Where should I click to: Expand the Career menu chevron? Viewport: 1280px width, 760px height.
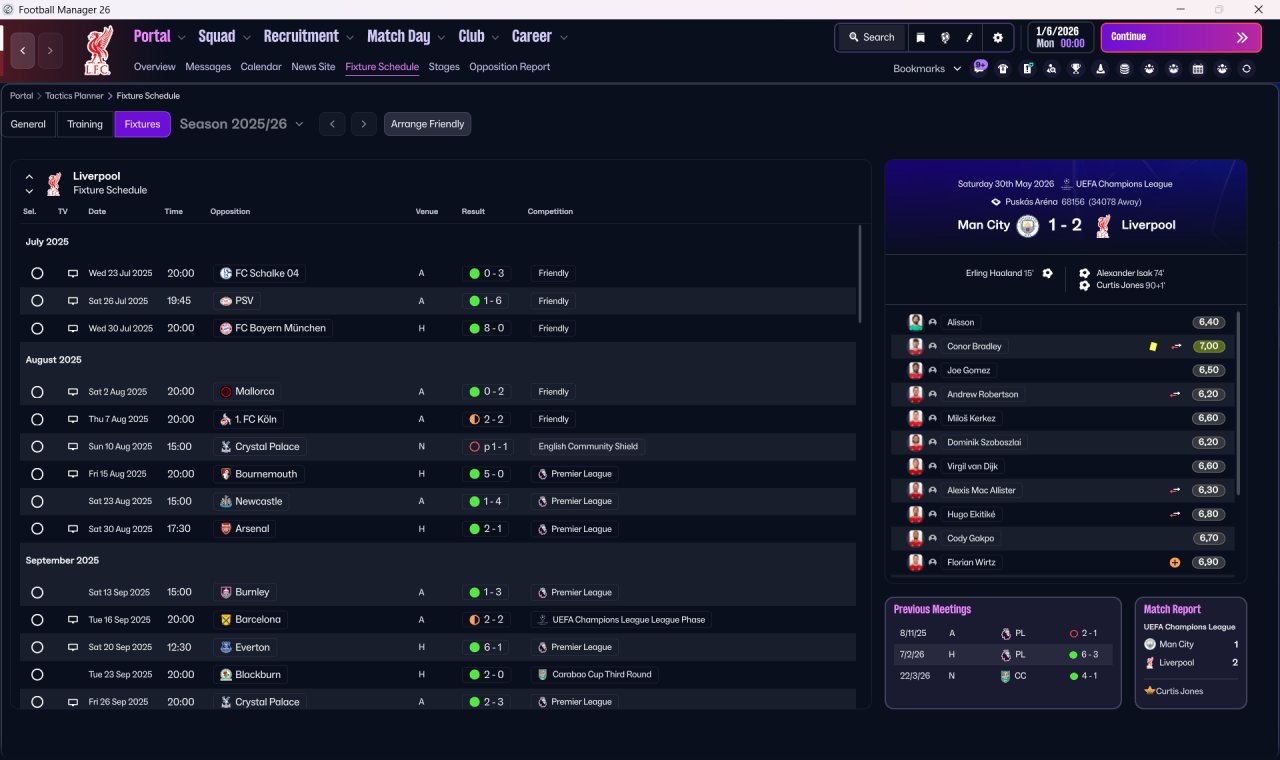point(564,38)
